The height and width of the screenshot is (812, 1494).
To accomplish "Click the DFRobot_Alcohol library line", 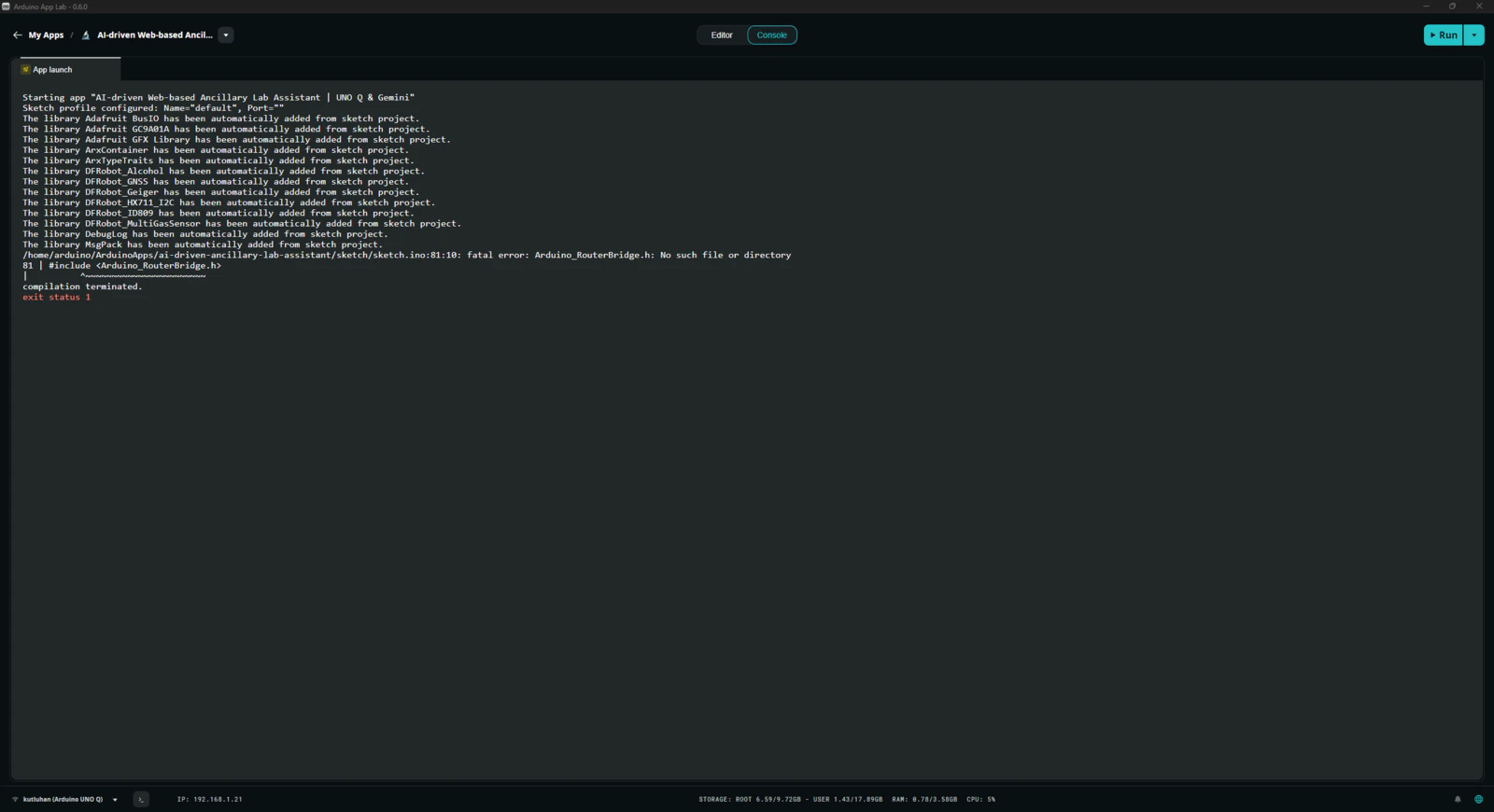I will (x=223, y=172).
